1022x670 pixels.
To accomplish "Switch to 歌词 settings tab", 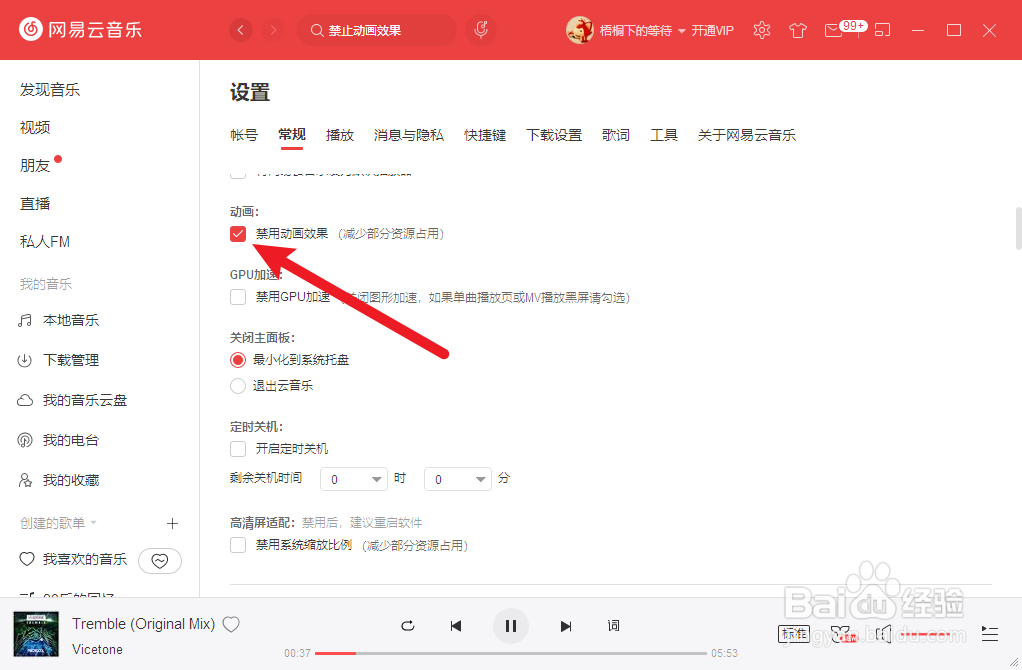I will point(616,135).
